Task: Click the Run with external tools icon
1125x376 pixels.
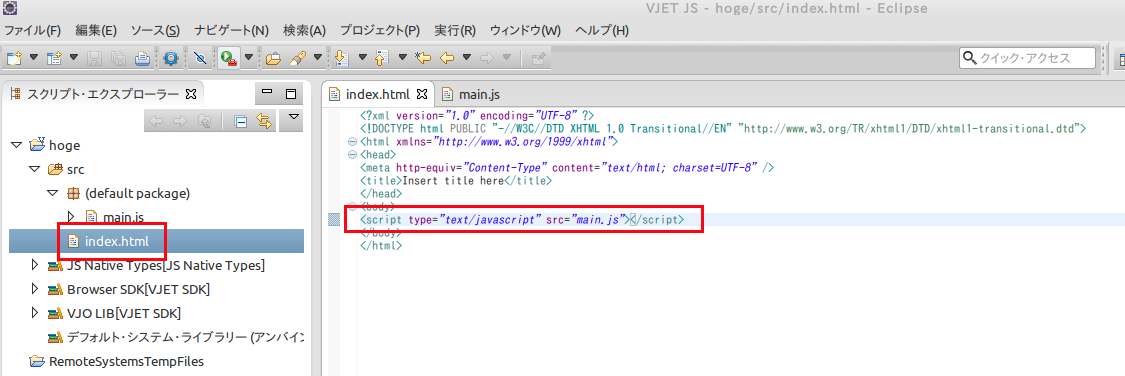Action: pos(229,58)
